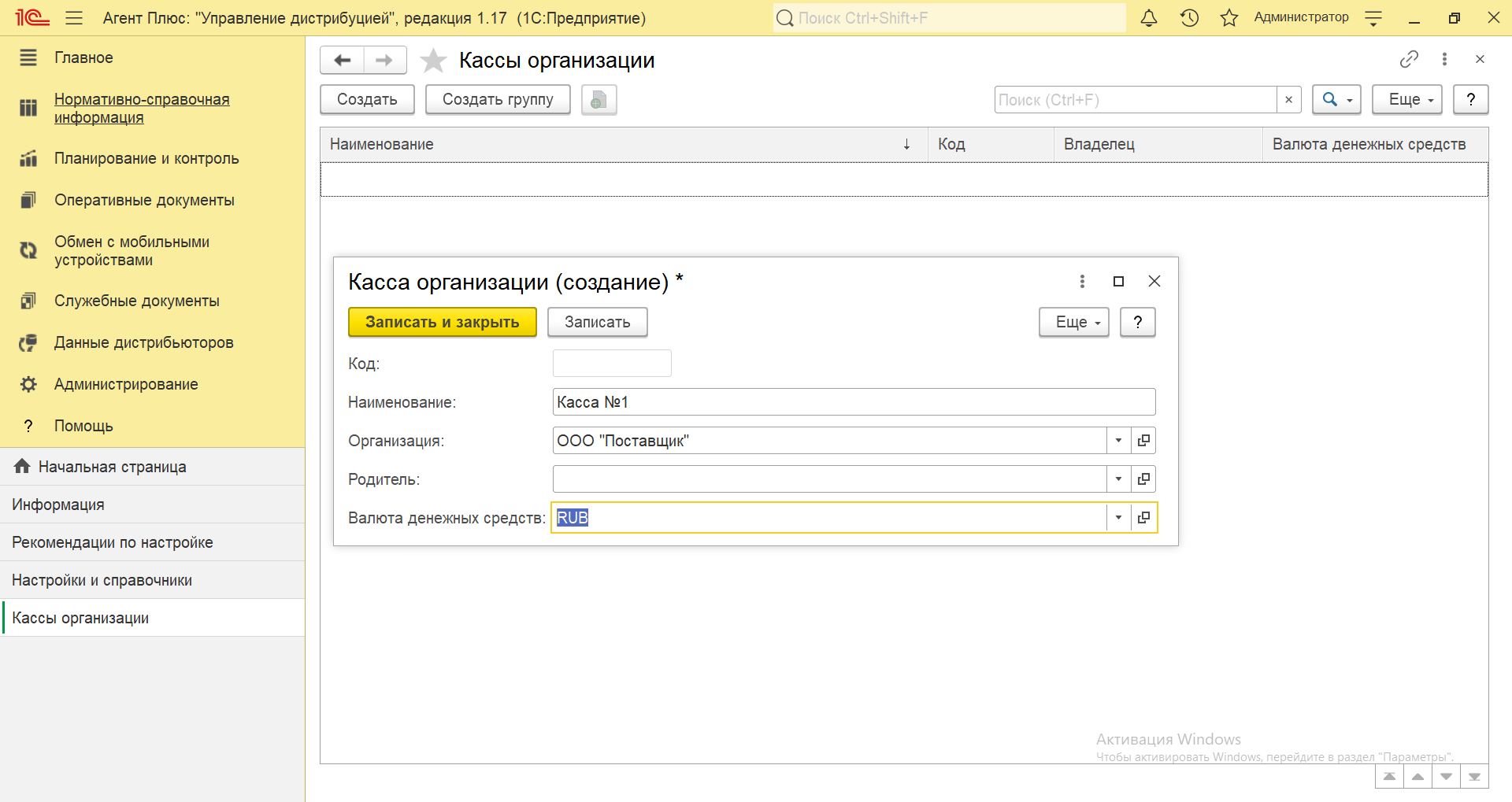Go forward with right arrow button
The width and height of the screenshot is (1512, 802).
pyautogui.click(x=384, y=60)
